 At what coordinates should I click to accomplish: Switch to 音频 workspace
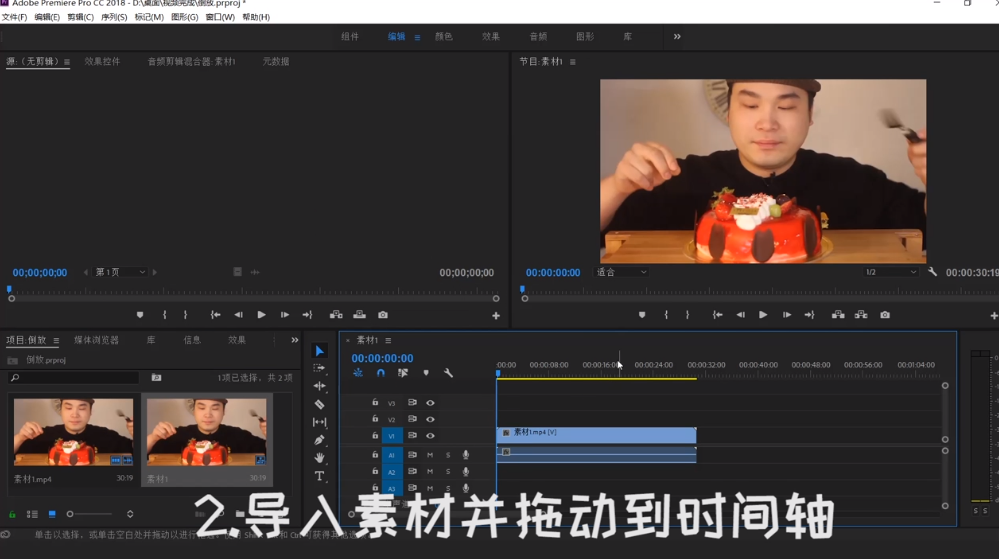[x=538, y=36]
